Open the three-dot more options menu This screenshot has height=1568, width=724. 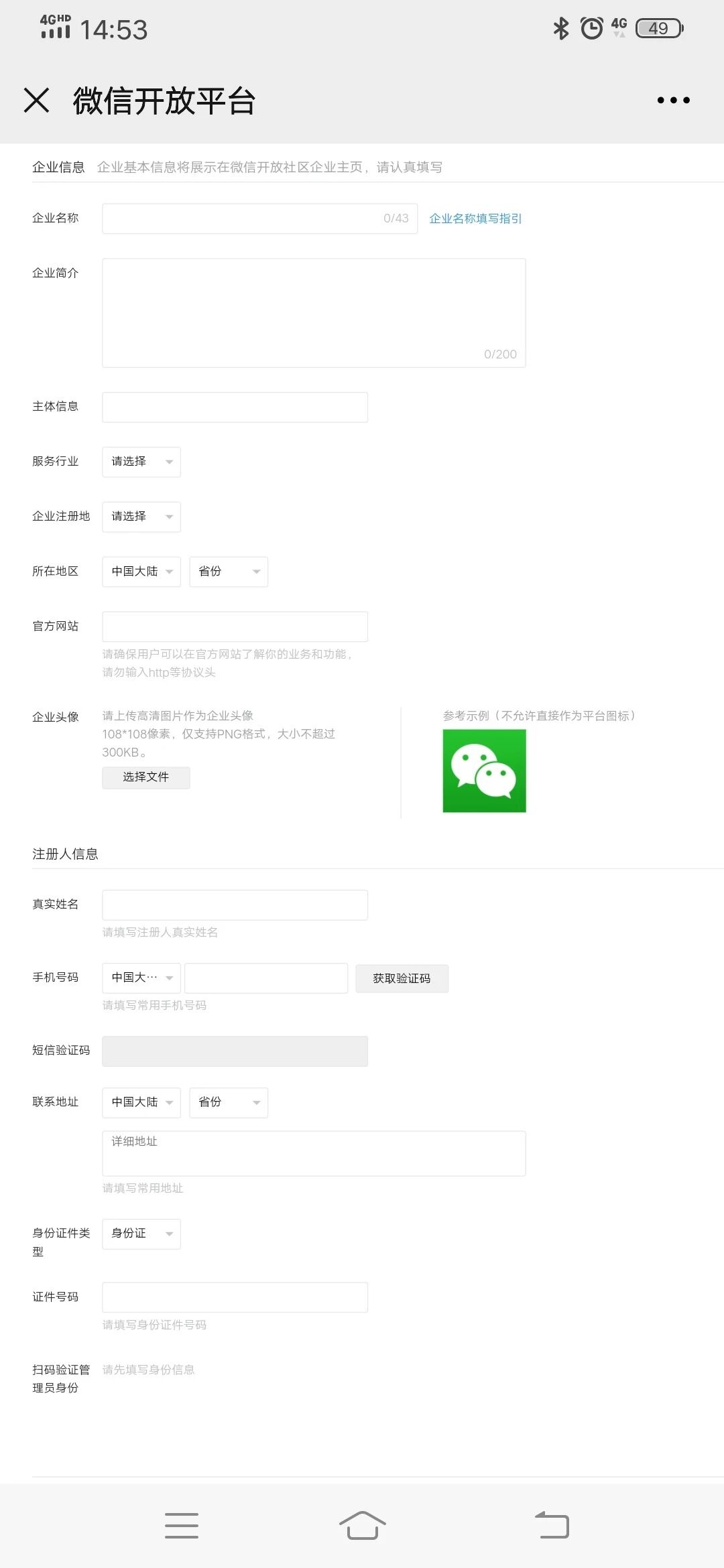click(x=673, y=101)
